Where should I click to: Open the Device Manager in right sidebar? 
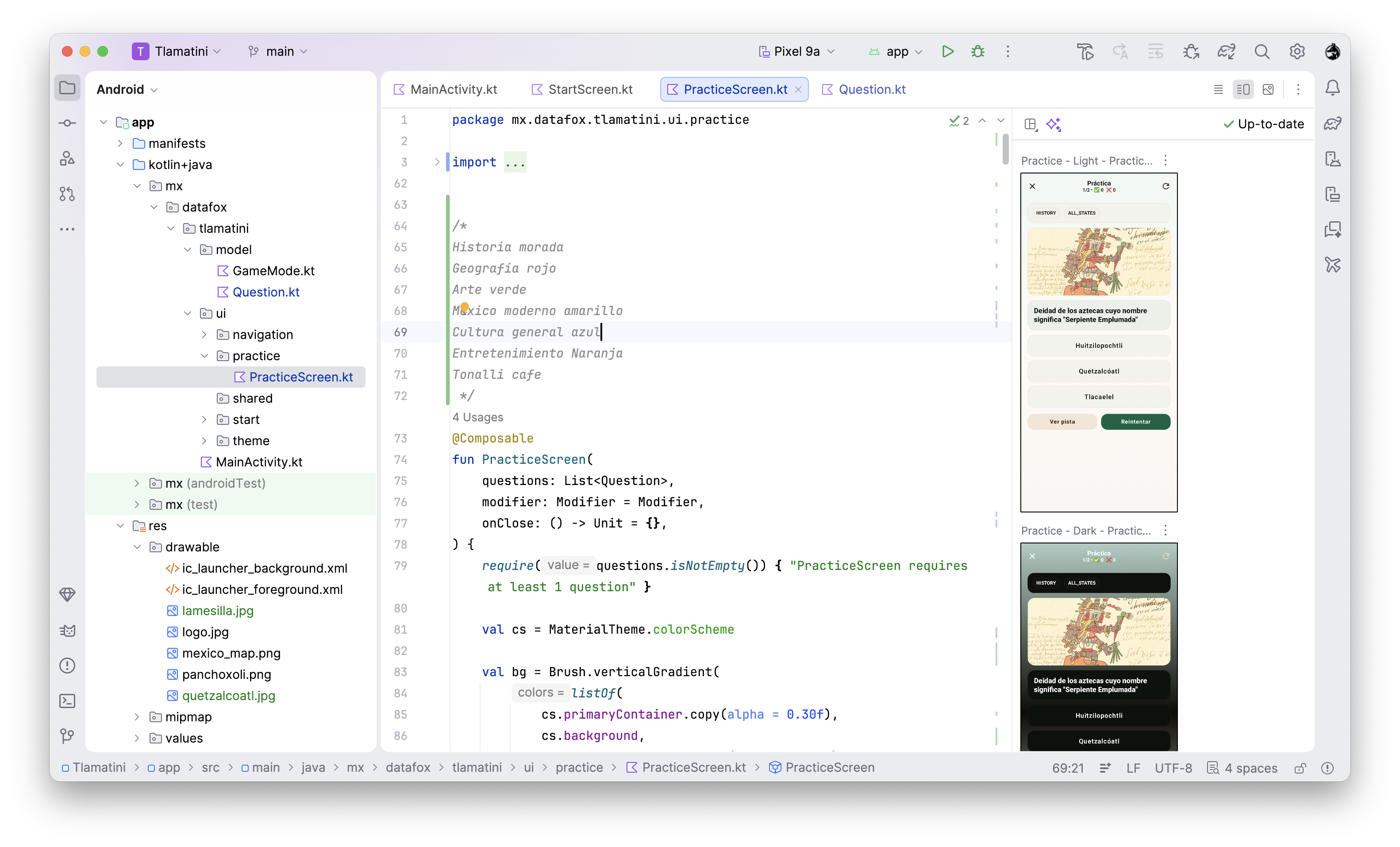tap(1333, 159)
